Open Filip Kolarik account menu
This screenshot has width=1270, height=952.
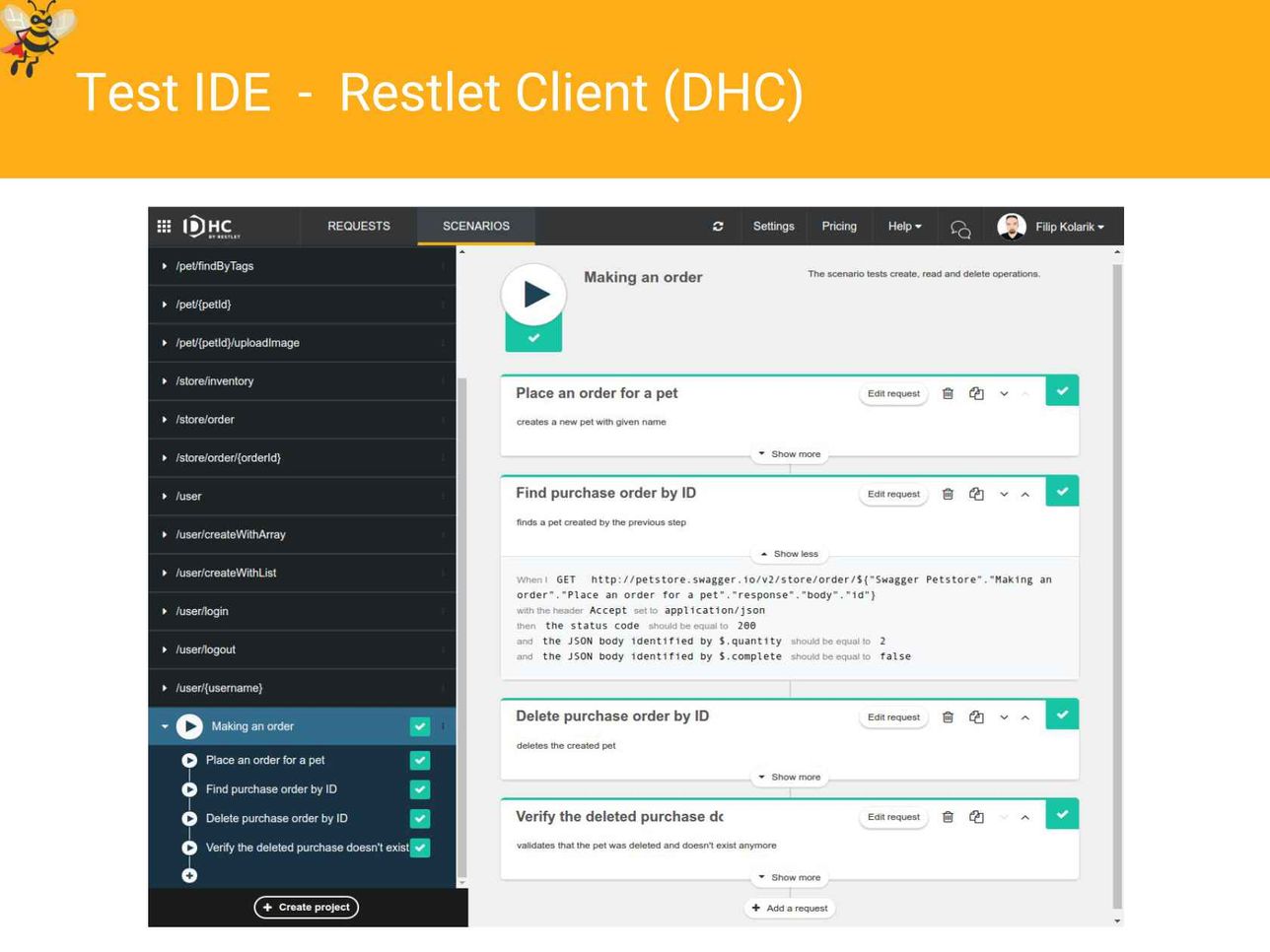pyautogui.click(x=1070, y=227)
